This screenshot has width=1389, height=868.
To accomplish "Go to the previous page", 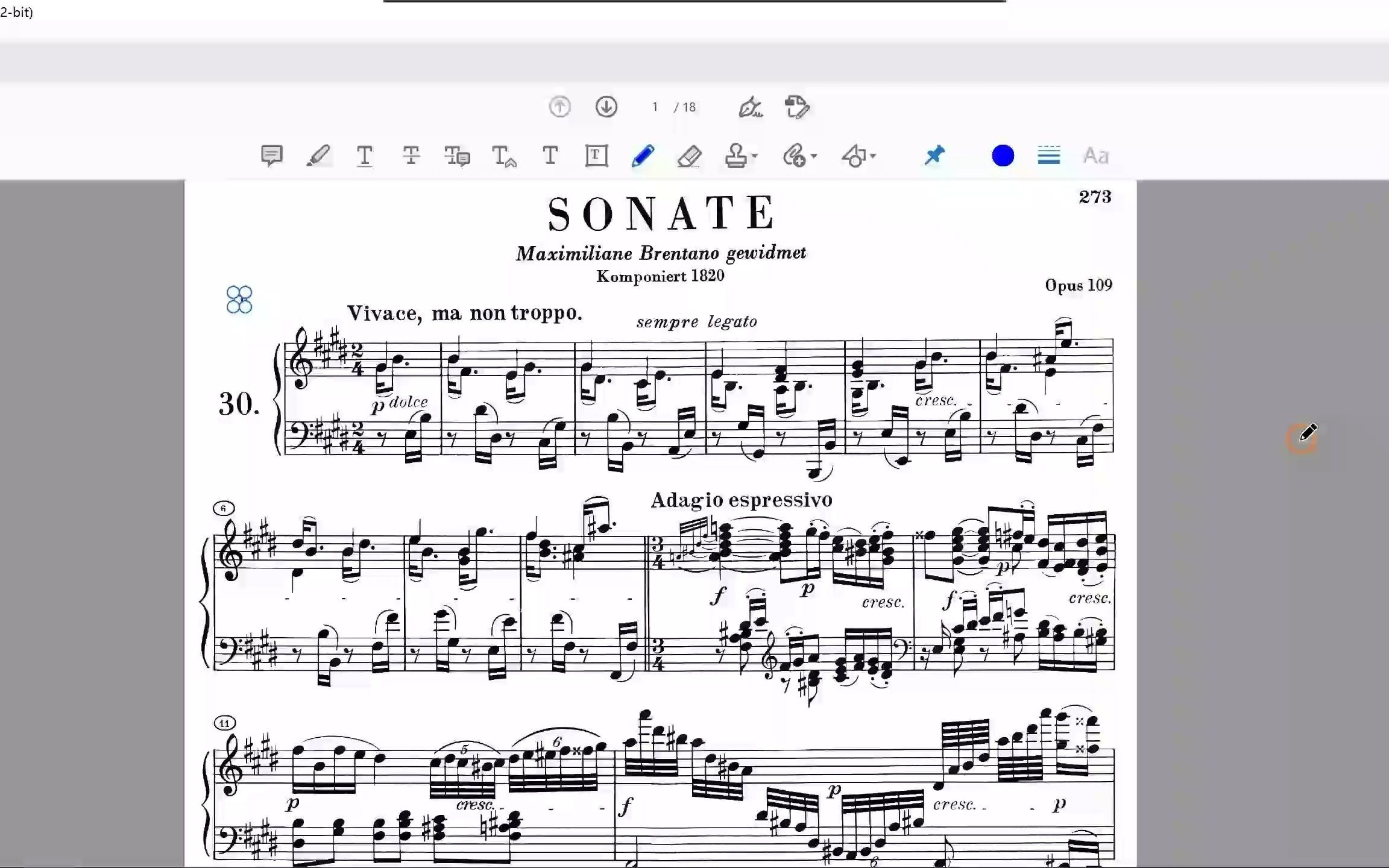I will point(559,107).
